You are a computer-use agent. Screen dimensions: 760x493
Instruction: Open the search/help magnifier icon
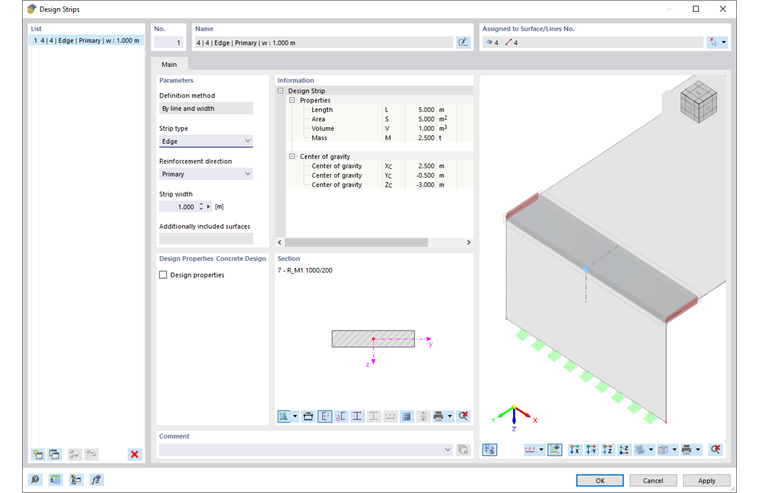click(35, 479)
